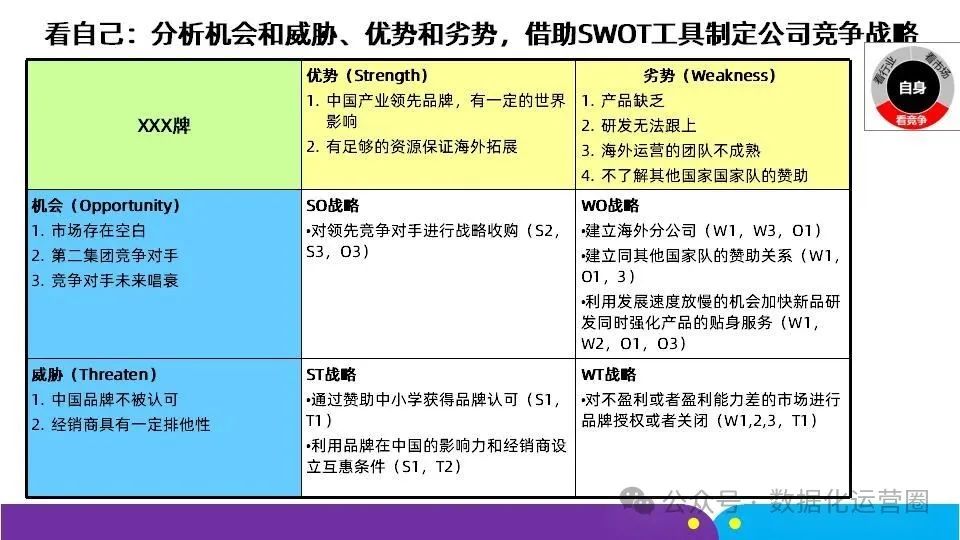
Task: Click bullet 对不盈利或者盈利能力差的市场
Action: pos(711,410)
